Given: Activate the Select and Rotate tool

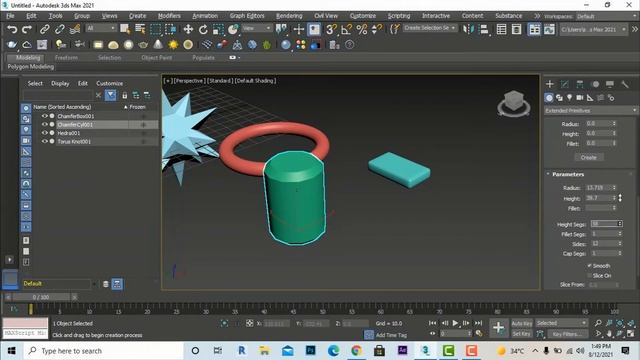Looking at the screenshot, I should 203,29.
